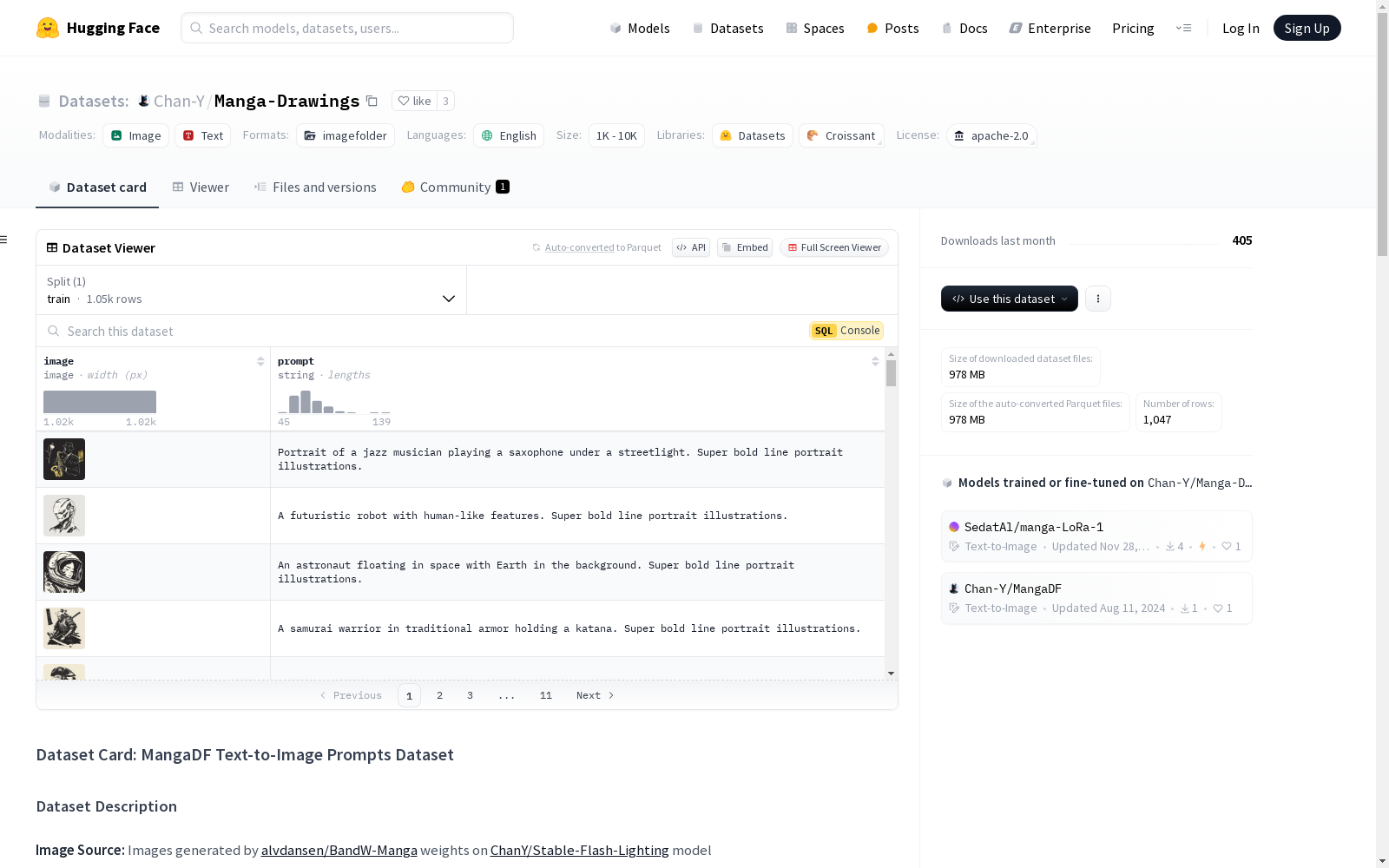Copy dataset name with the copy icon
This screenshot has width=1389, height=868.
pyautogui.click(x=372, y=102)
